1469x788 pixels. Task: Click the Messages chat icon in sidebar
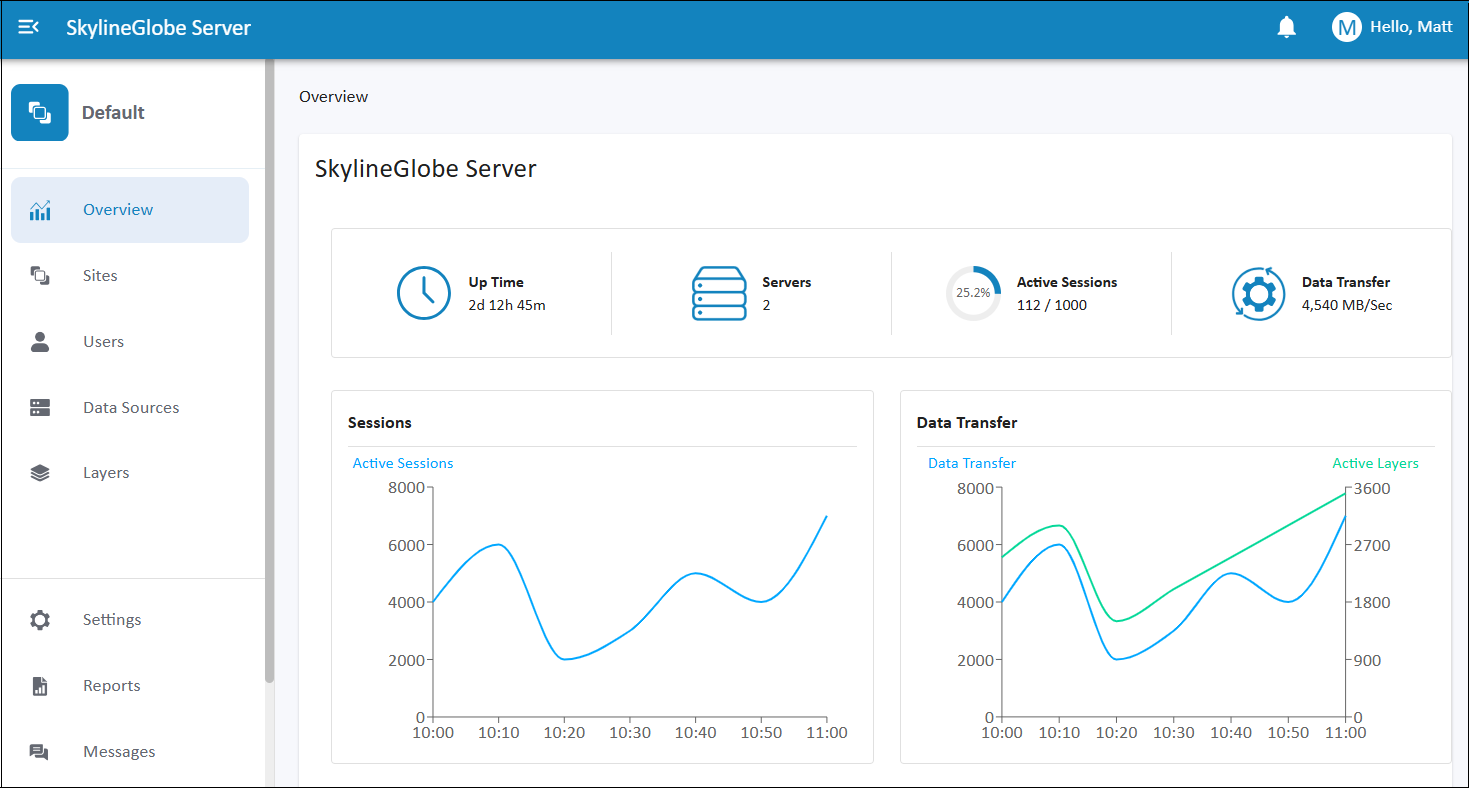[40, 752]
